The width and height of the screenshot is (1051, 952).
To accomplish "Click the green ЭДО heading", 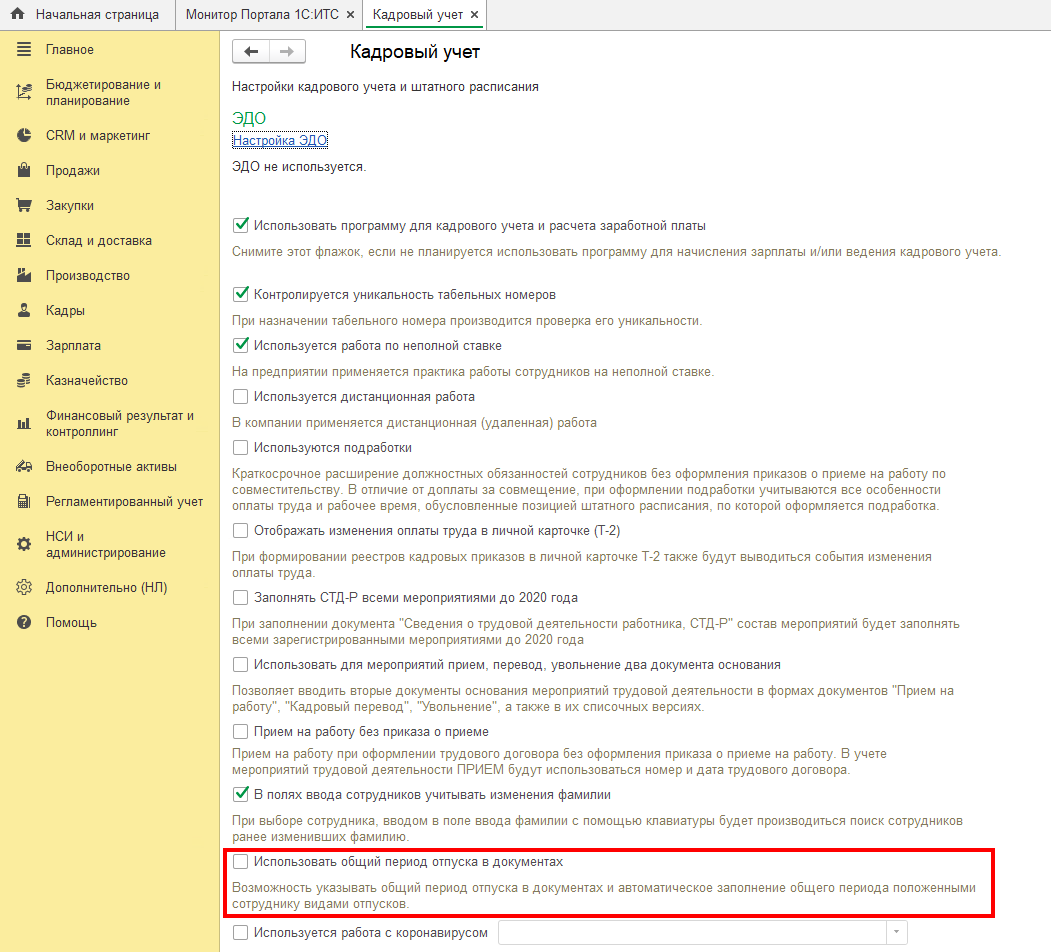I will tap(249, 118).
